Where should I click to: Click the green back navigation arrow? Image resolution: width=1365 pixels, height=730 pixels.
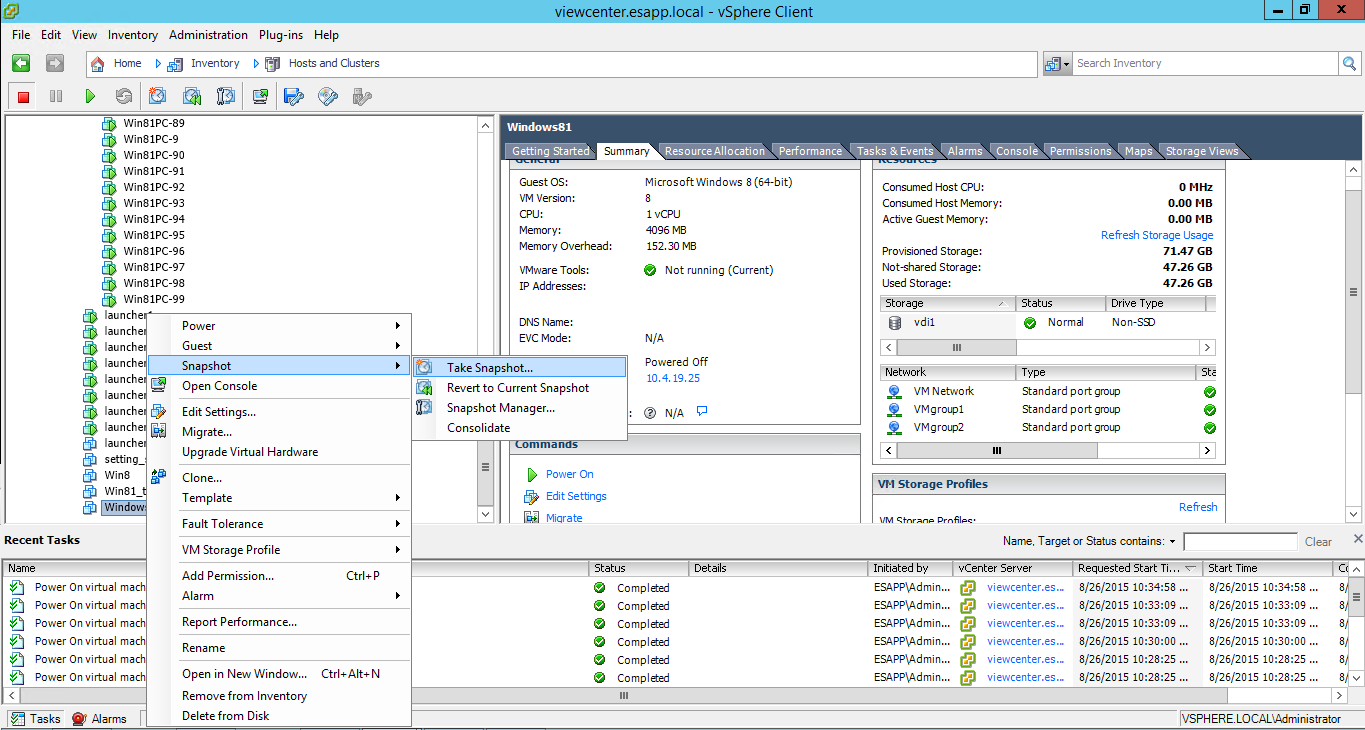21,63
